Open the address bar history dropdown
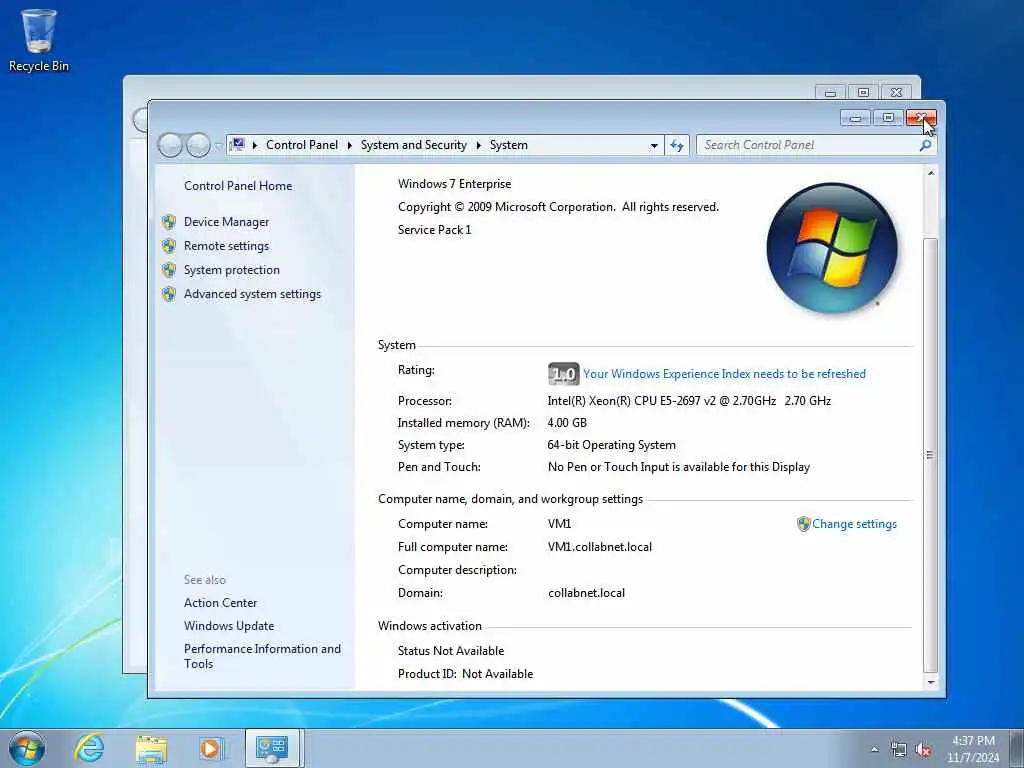1024x768 pixels. pyautogui.click(x=654, y=145)
